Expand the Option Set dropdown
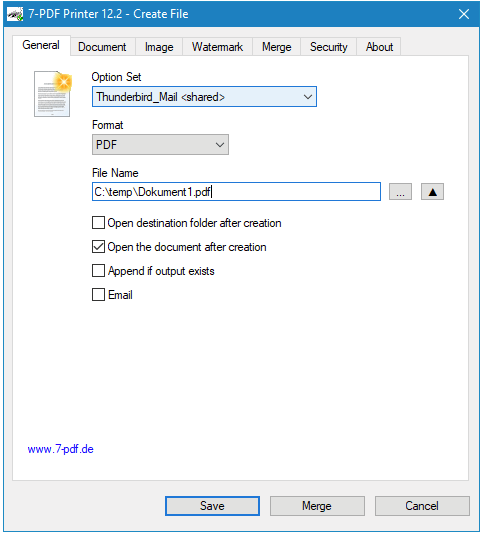The width and height of the screenshot is (481, 536). pos(204,97)
